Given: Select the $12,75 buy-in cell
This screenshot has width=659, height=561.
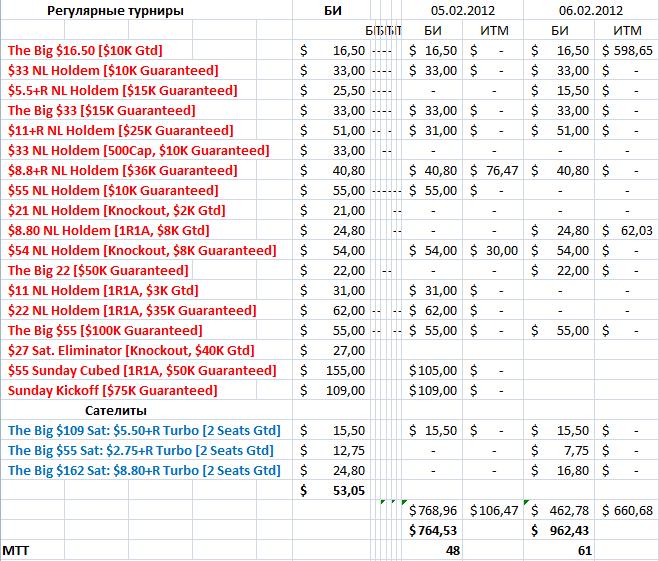Looking at the screenshot, I should [x=332, y=451].
